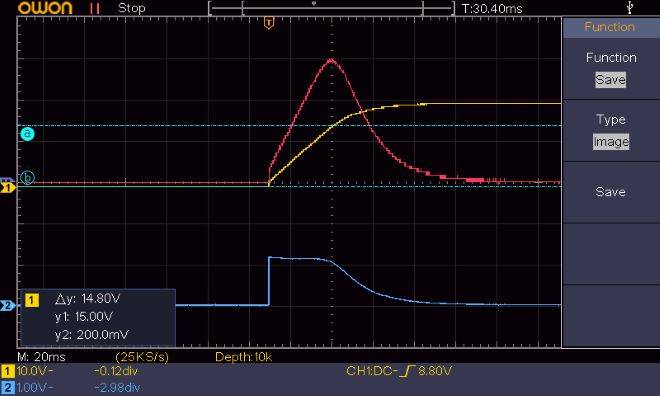Viewport: 660px width, 396px height.
Task: Click the trigger position T marker
Action: [269, 23]
